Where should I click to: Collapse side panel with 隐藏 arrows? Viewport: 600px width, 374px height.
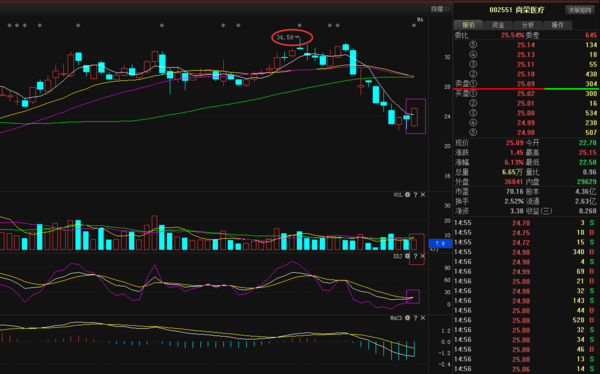click(440, 9)
